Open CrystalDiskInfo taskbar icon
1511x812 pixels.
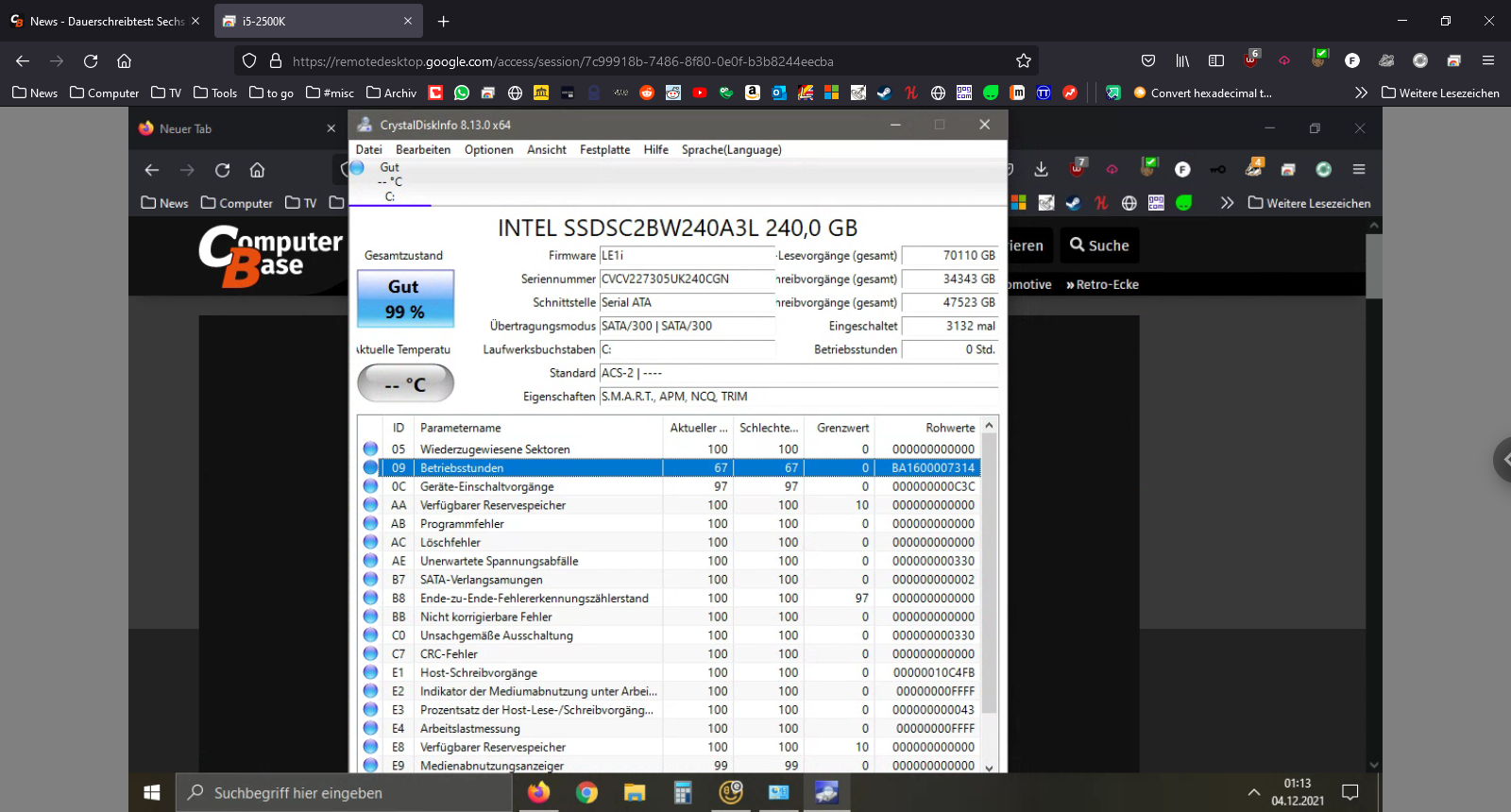pos(826,792)
